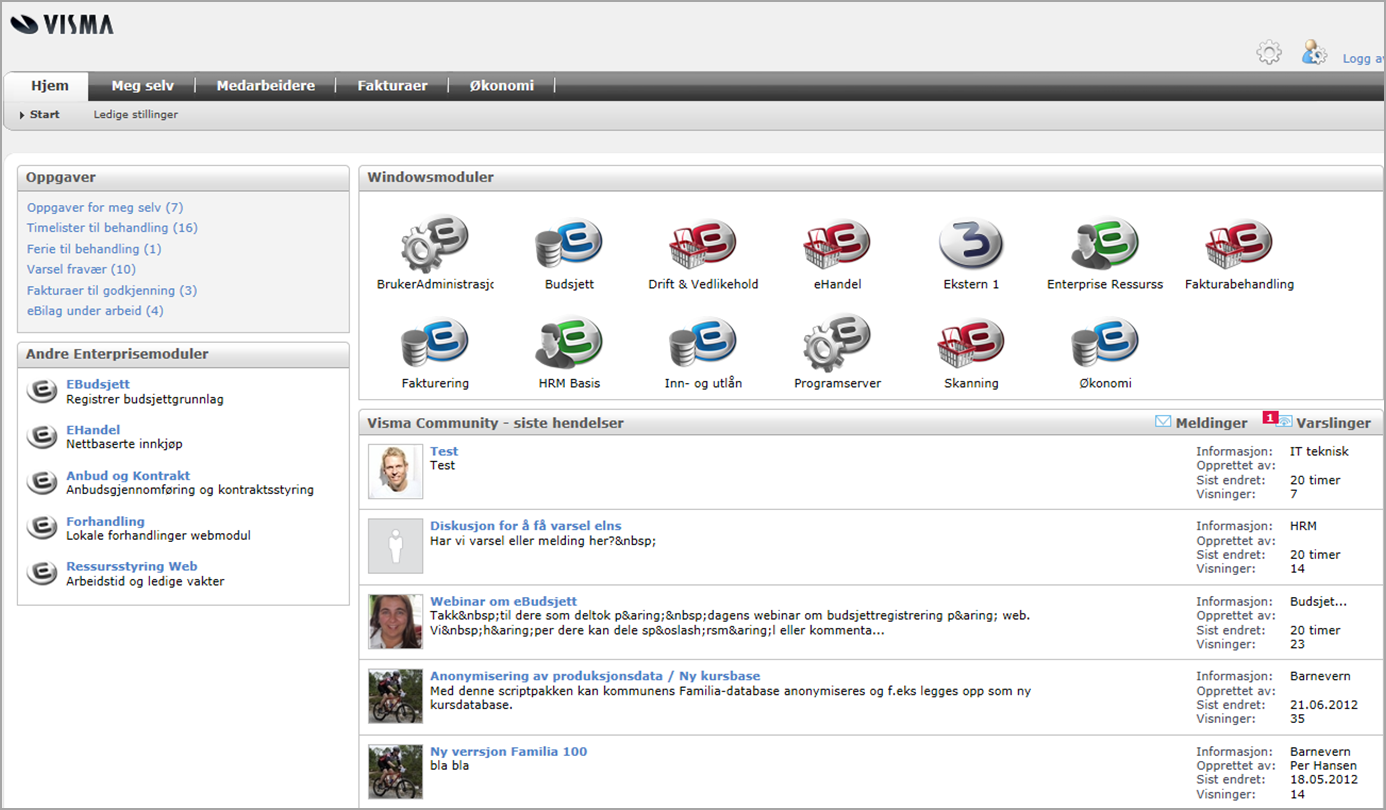Open the Ekstern 1 module icon
The image size is (1386, 810).
tap(971, 242)
